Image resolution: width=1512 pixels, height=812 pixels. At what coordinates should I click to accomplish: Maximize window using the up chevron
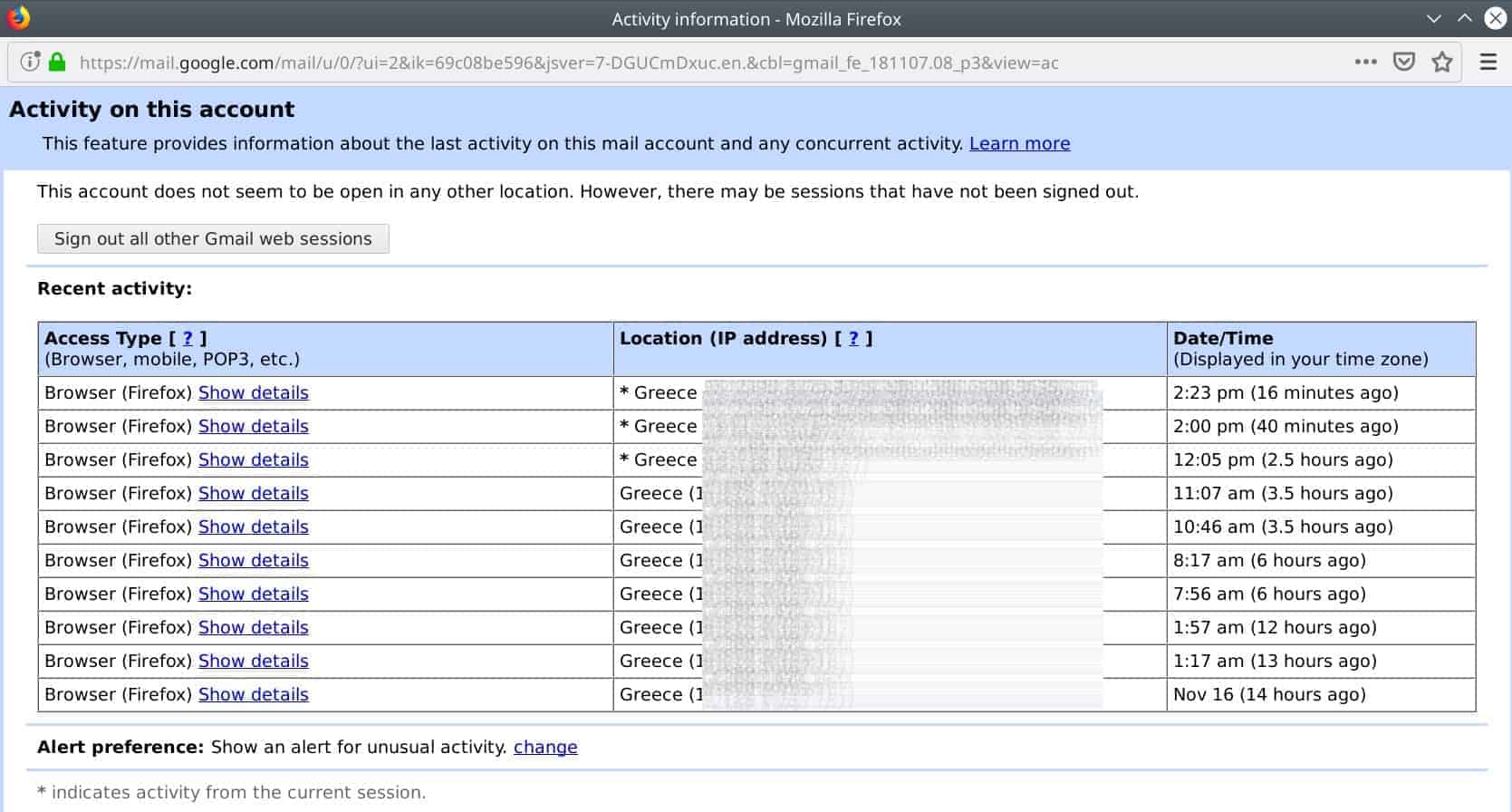1465,18
